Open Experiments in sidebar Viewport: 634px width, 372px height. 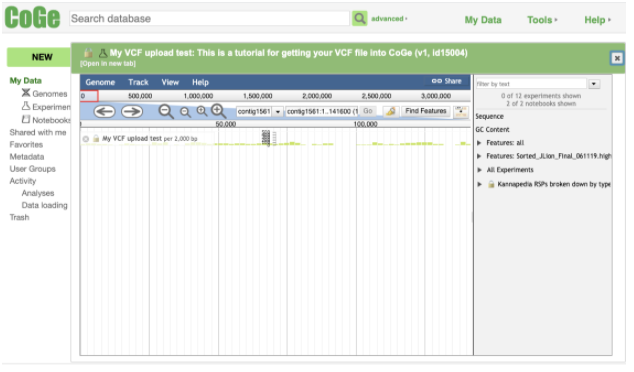coord(51,107)
